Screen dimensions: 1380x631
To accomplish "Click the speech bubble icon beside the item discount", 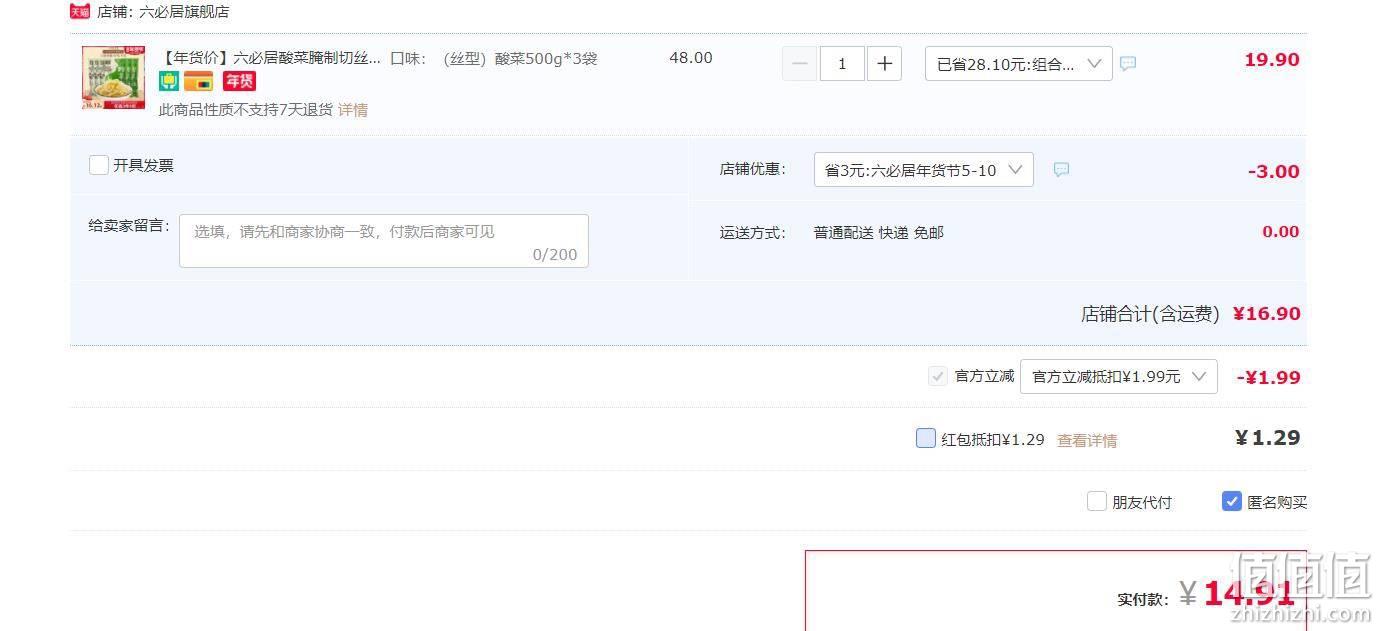I will click(1128, 63).
